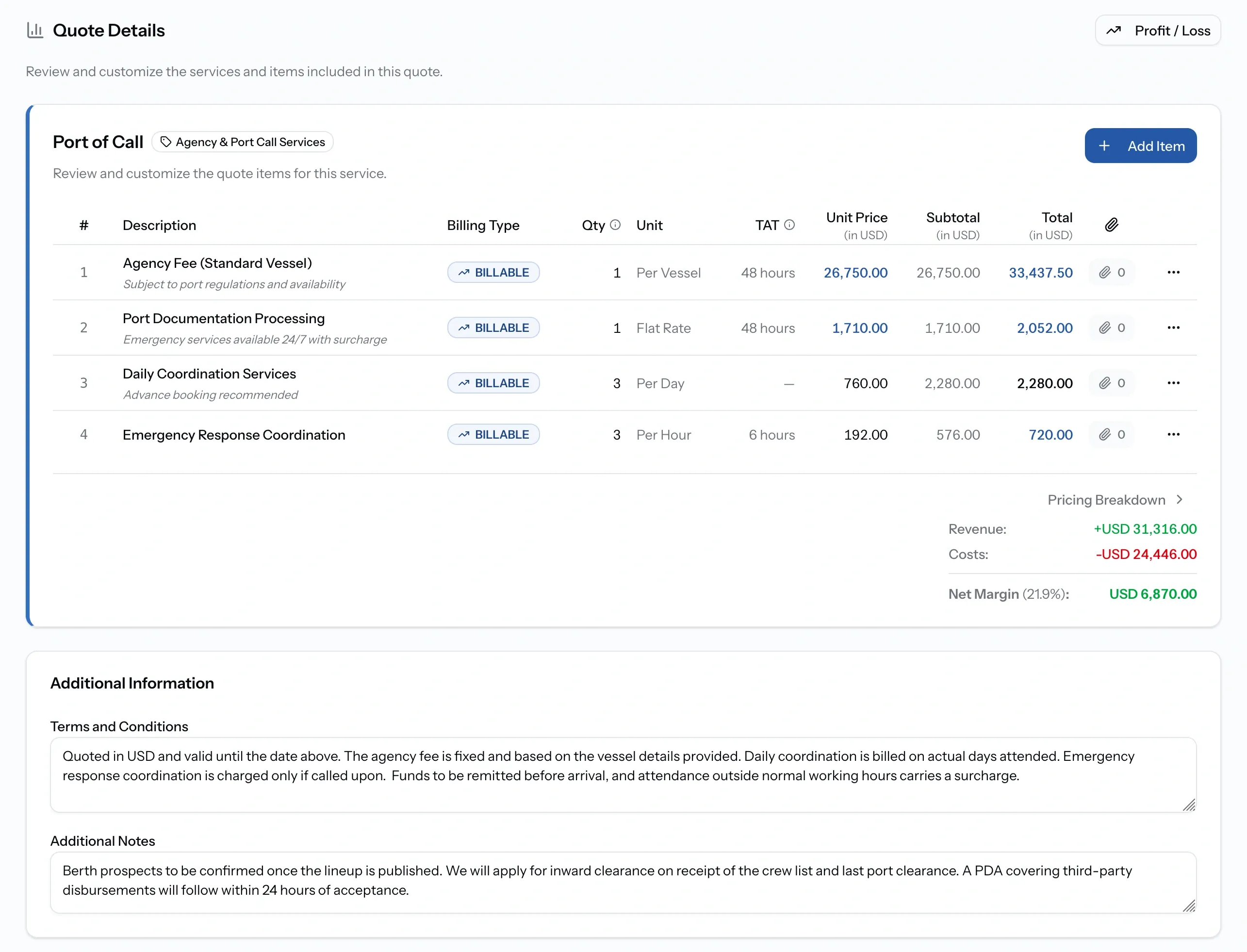Expand the Pricing Breakdown chevron
The height and width of the screenshot is (952, 1247).
(1179, 499)
